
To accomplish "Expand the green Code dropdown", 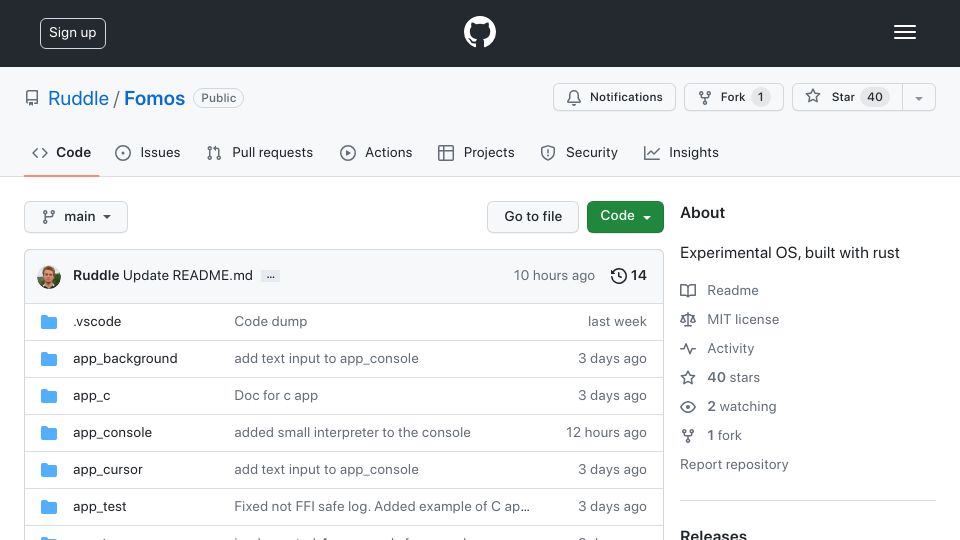I will (625, 217).
